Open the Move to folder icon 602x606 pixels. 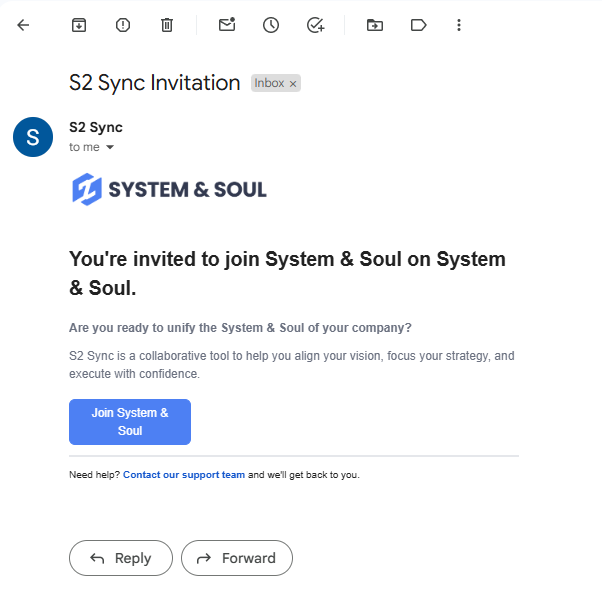tap(375, 25)
